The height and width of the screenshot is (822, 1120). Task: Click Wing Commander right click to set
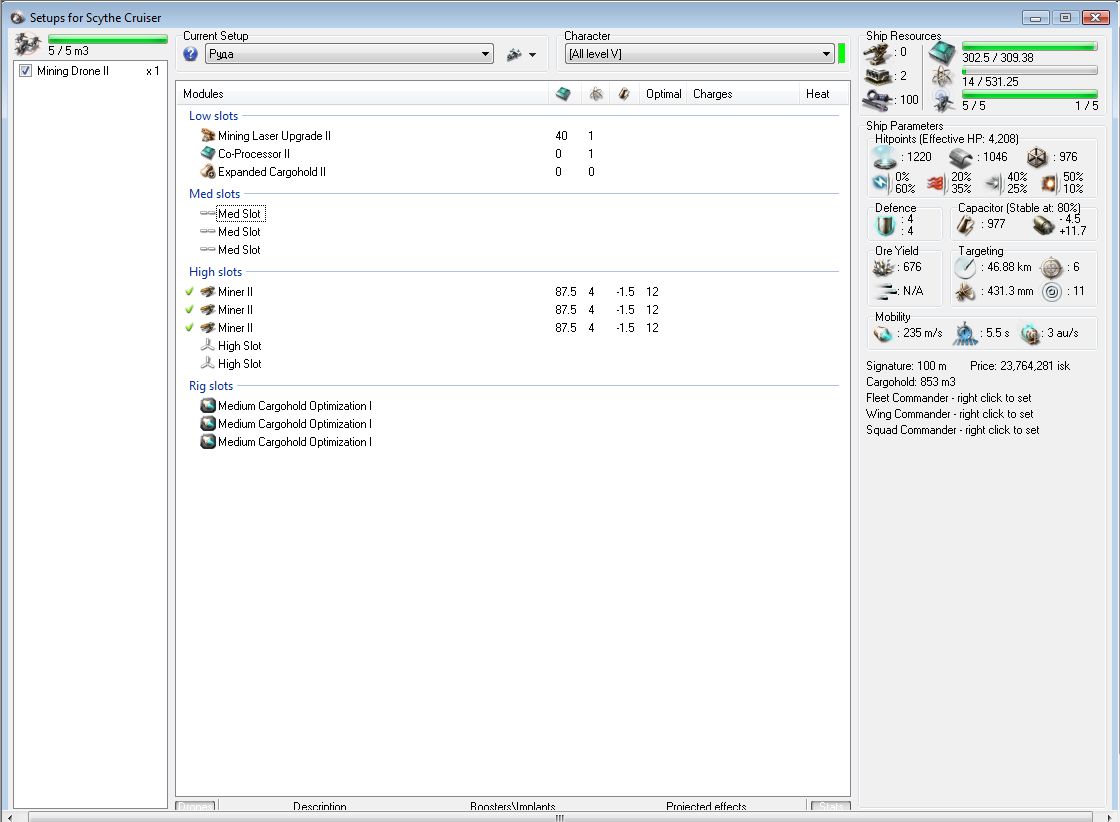(949, 413)
